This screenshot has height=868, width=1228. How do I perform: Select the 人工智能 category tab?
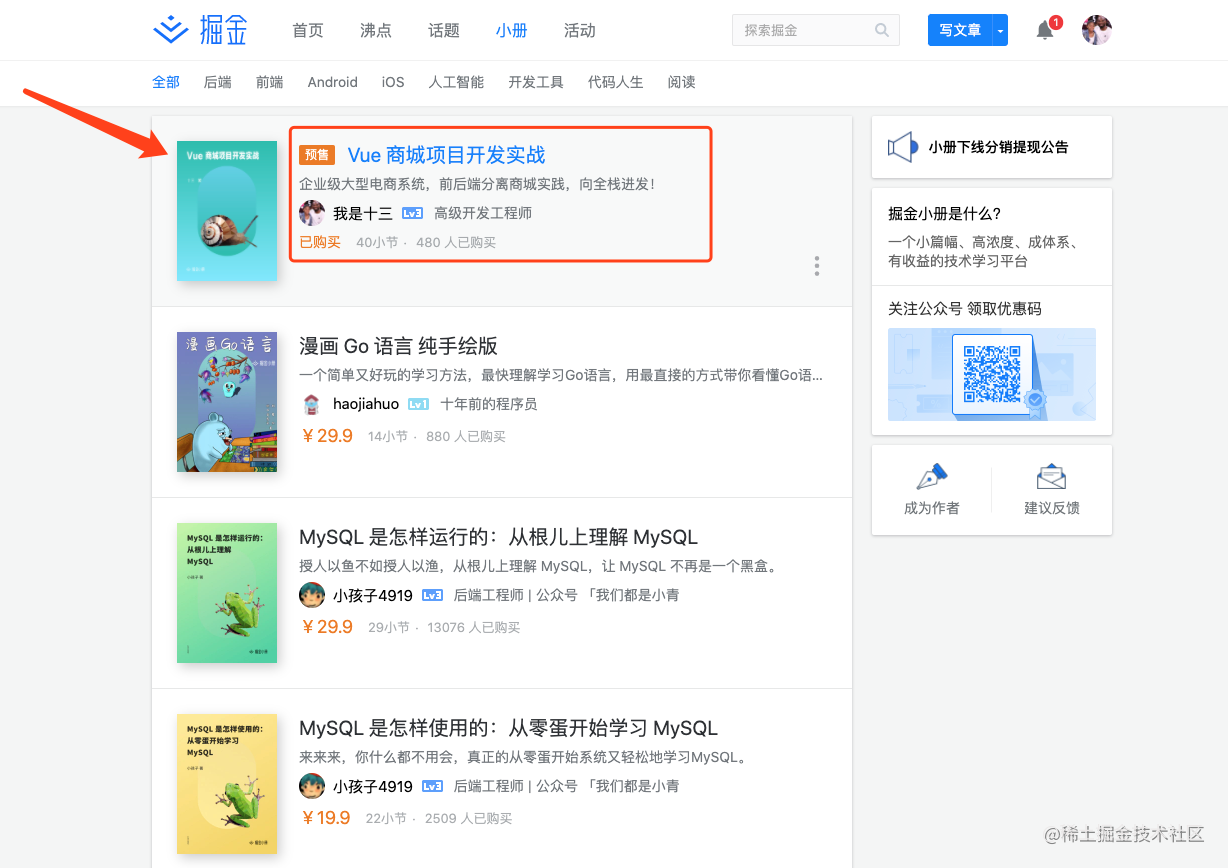coord(457,82)
